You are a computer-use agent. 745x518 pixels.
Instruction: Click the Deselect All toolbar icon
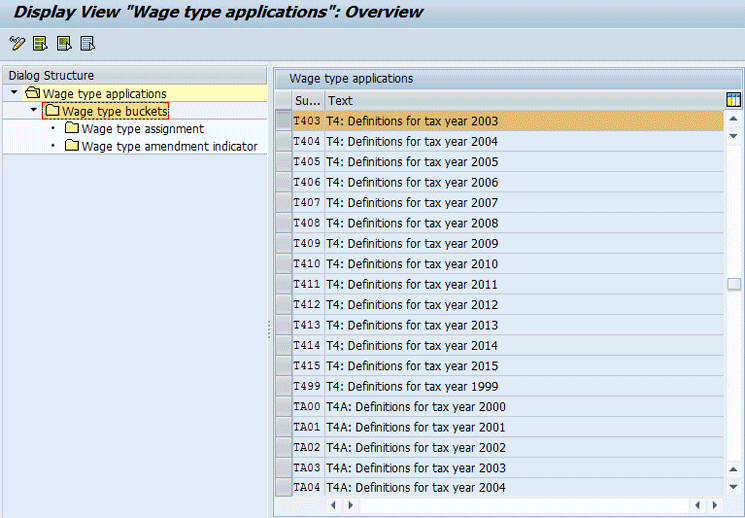(x=88, y=43)
